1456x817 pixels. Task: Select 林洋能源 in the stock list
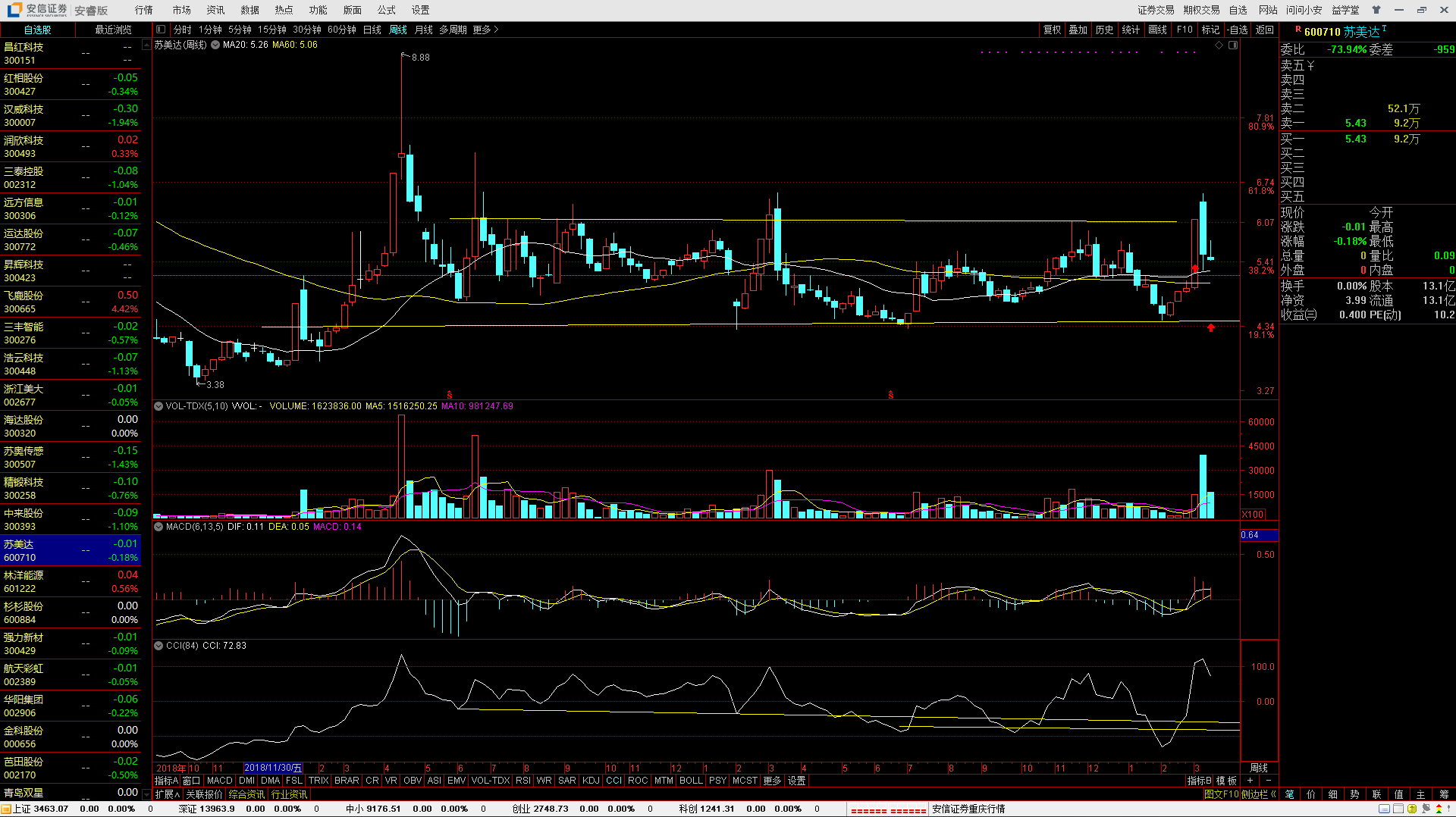[x=71, y=582]
